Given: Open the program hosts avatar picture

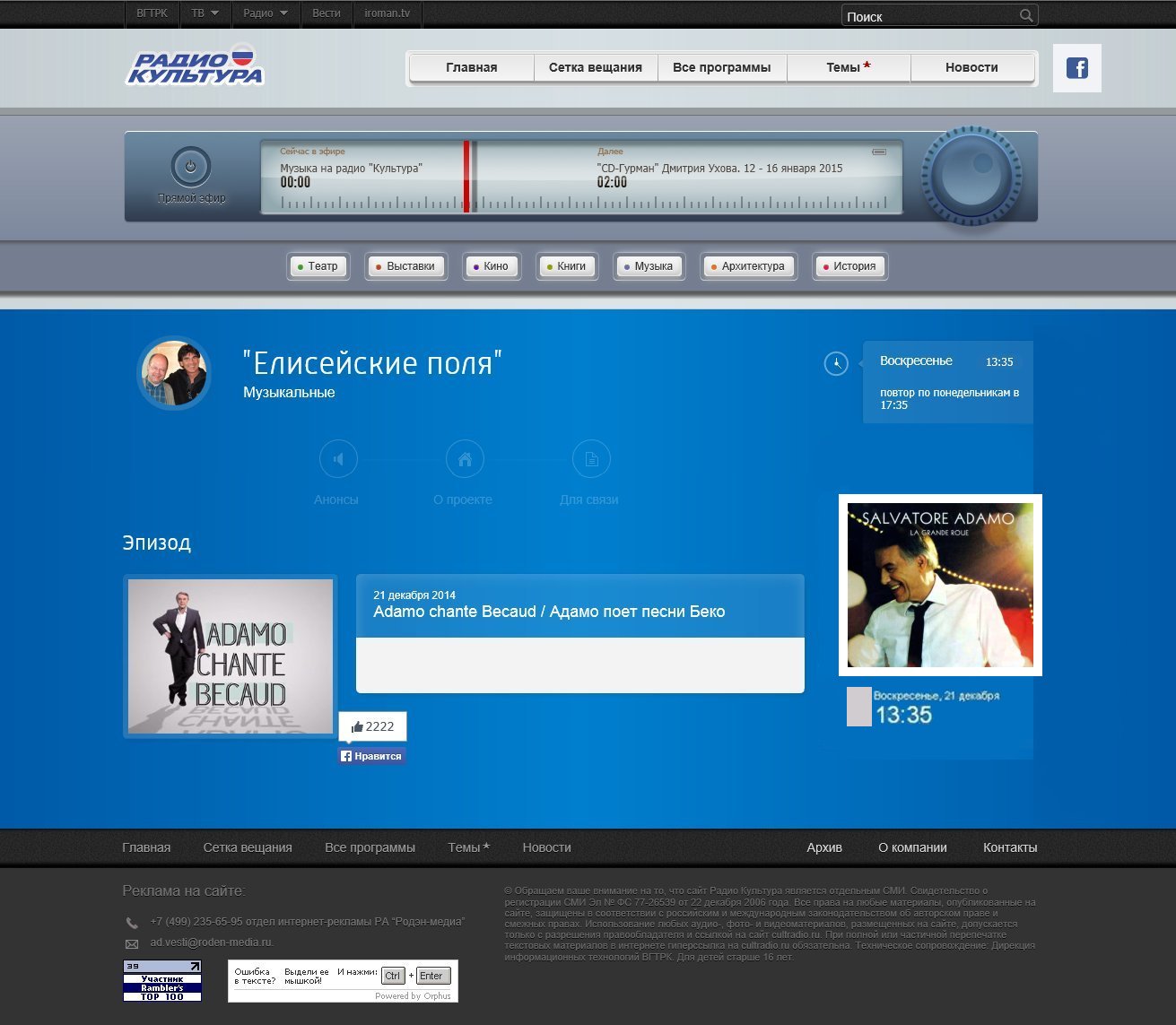Looking at the screenshot, I should click(174, 373).
